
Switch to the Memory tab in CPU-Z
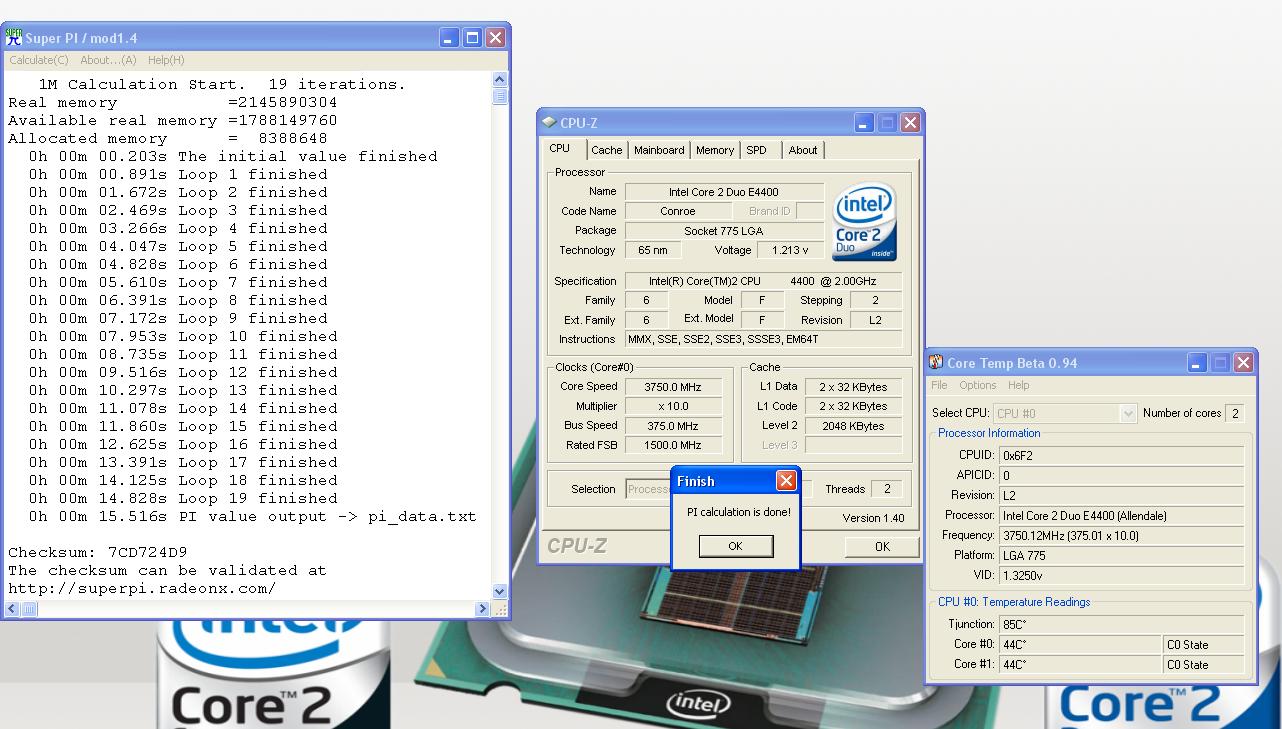(x=715, y=150)
